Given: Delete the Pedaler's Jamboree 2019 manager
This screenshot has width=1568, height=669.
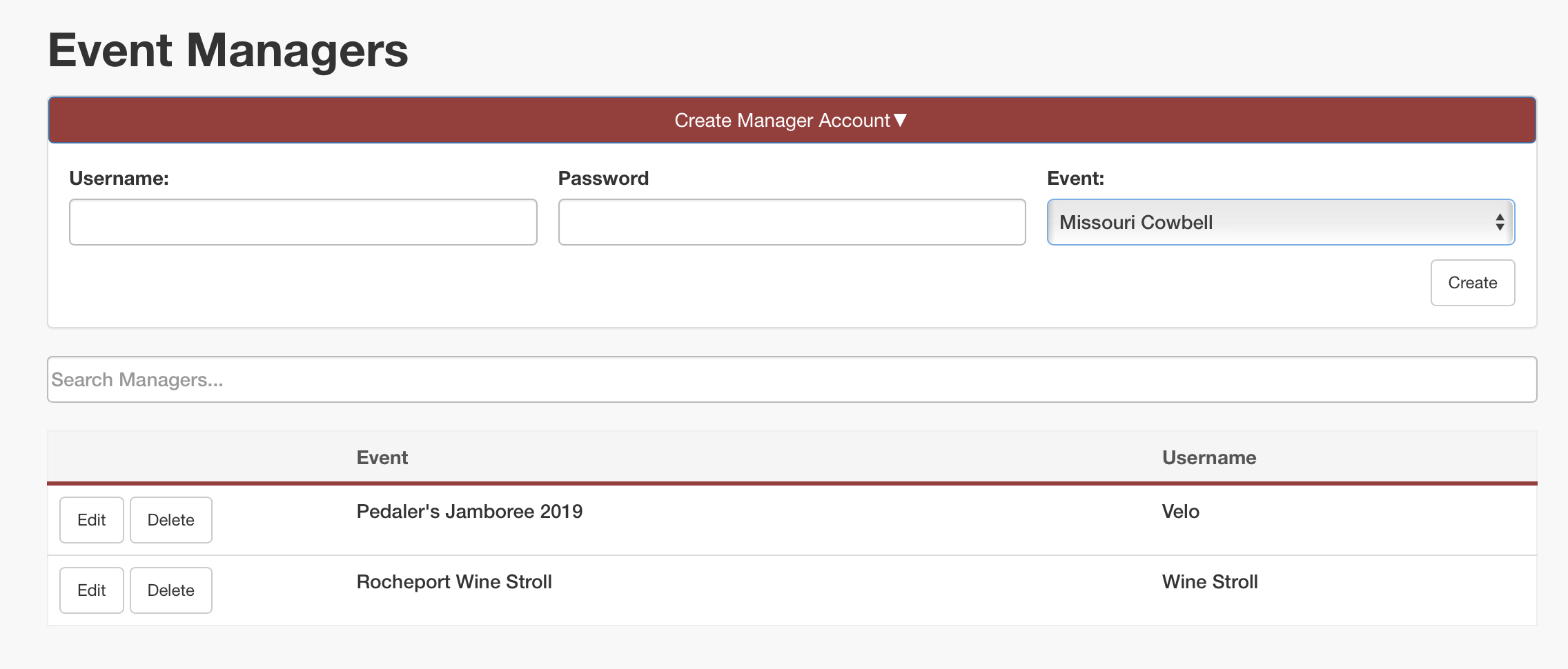Looking at the screenshot, I should tap(170, 520).
